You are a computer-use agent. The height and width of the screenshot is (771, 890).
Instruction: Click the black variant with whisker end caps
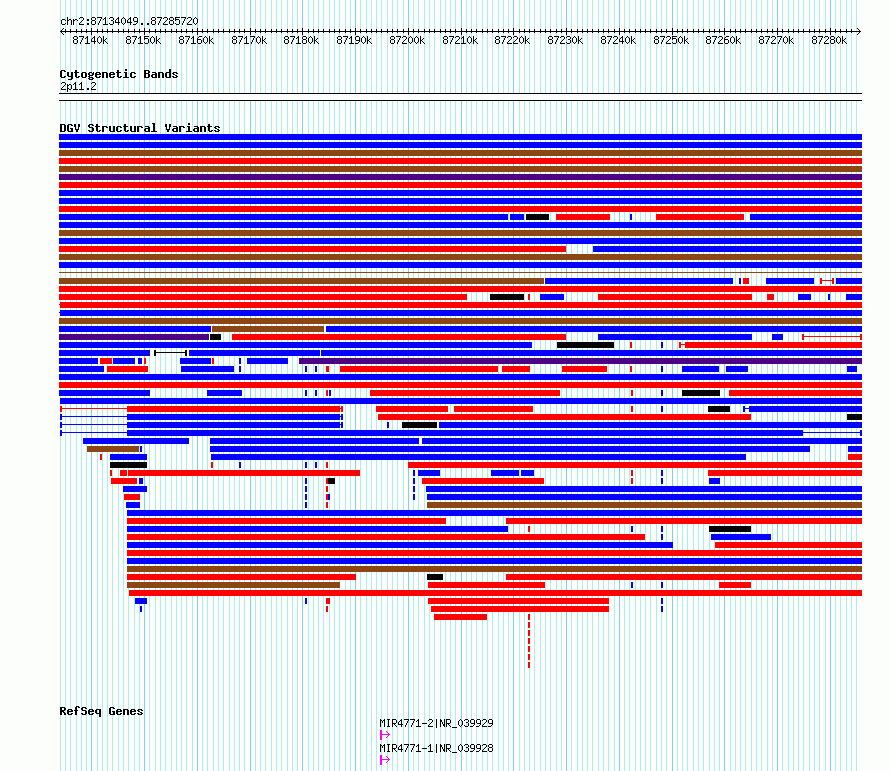[x=170, y=353]
